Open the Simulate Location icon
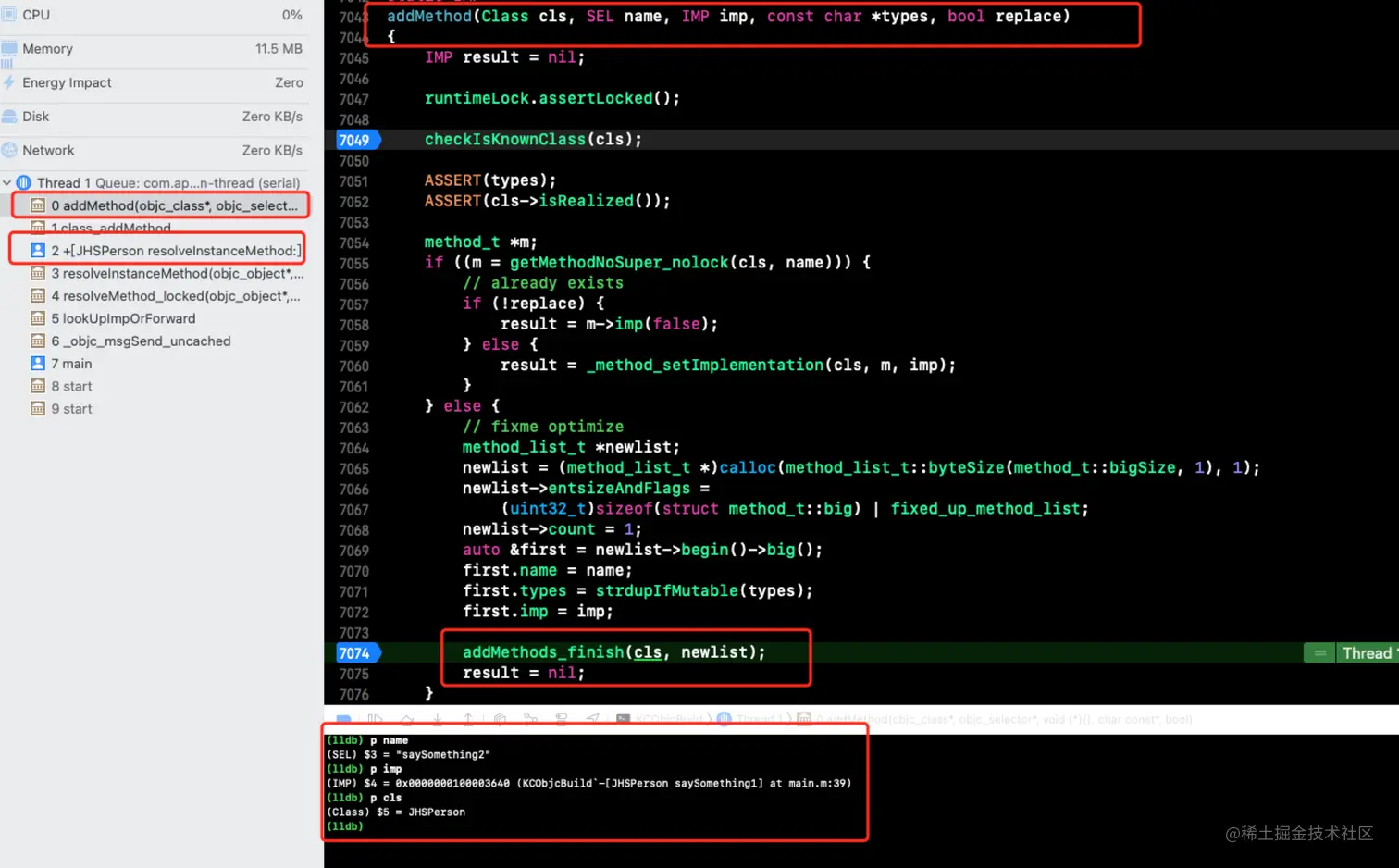Screen dimensions: 1399x868 pyautogui.click(x=592, y=719)
